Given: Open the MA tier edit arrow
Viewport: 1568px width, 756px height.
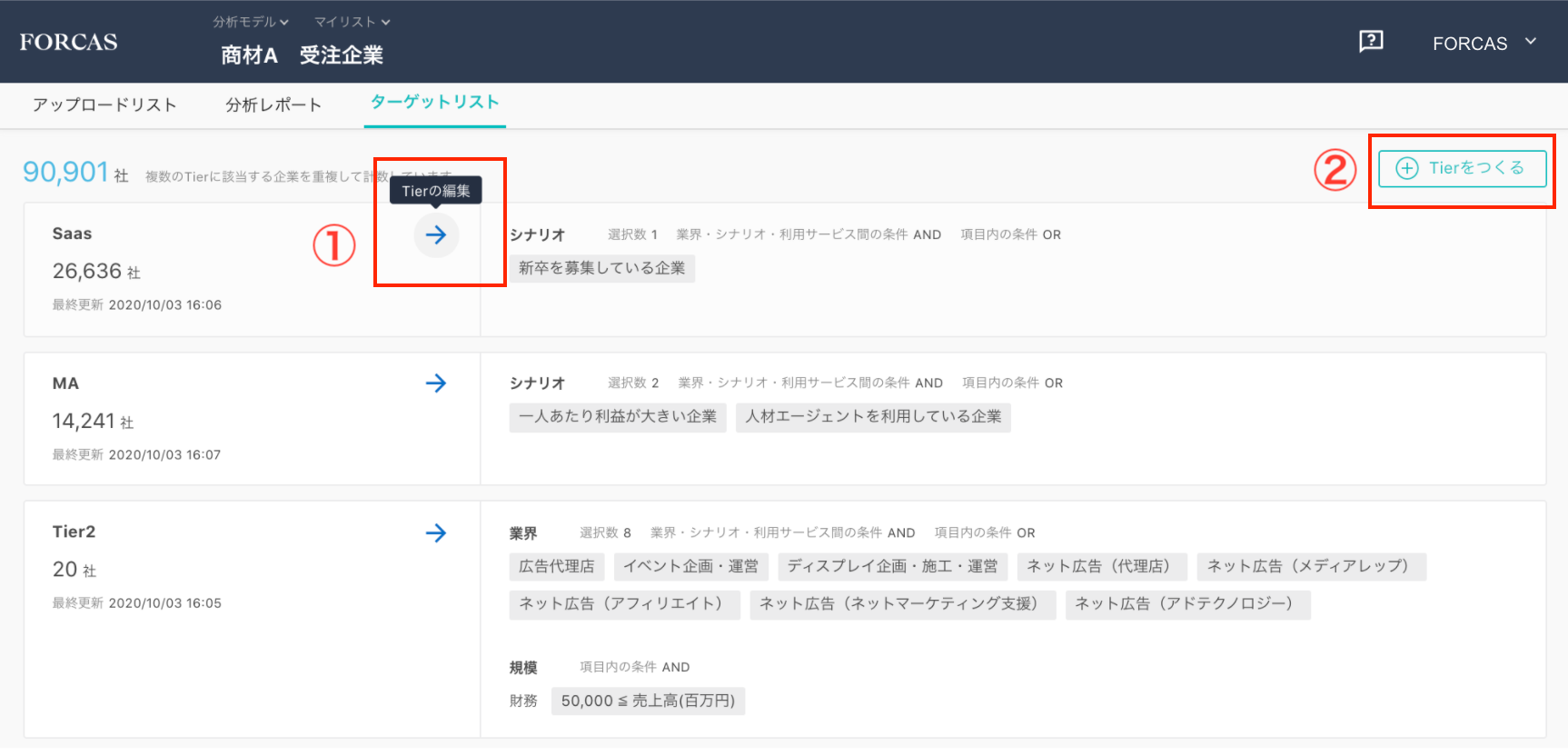Looking at the screenshot, I should [x=436, y=383].
